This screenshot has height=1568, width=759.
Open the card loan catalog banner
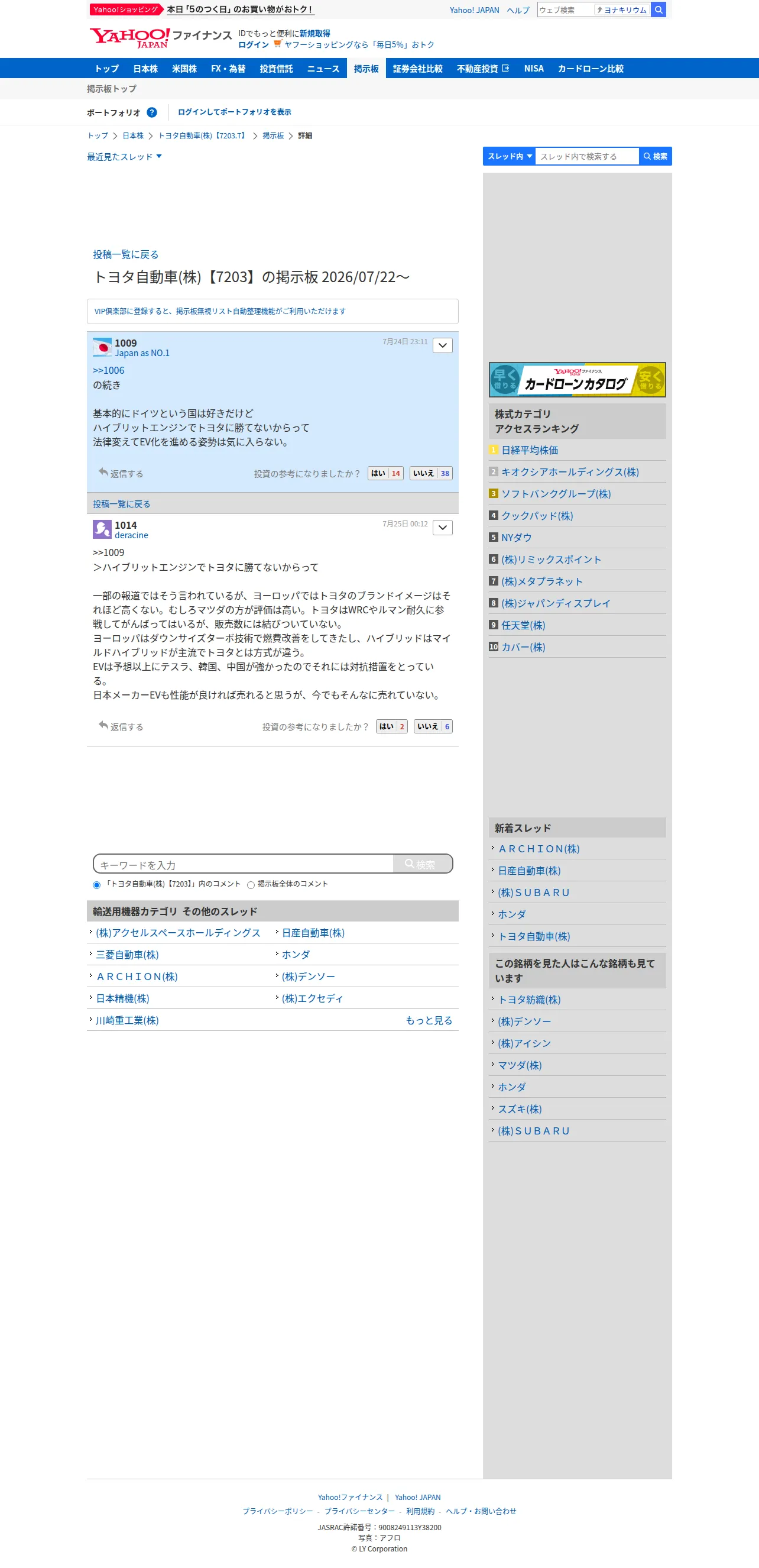tap(577, 380)
